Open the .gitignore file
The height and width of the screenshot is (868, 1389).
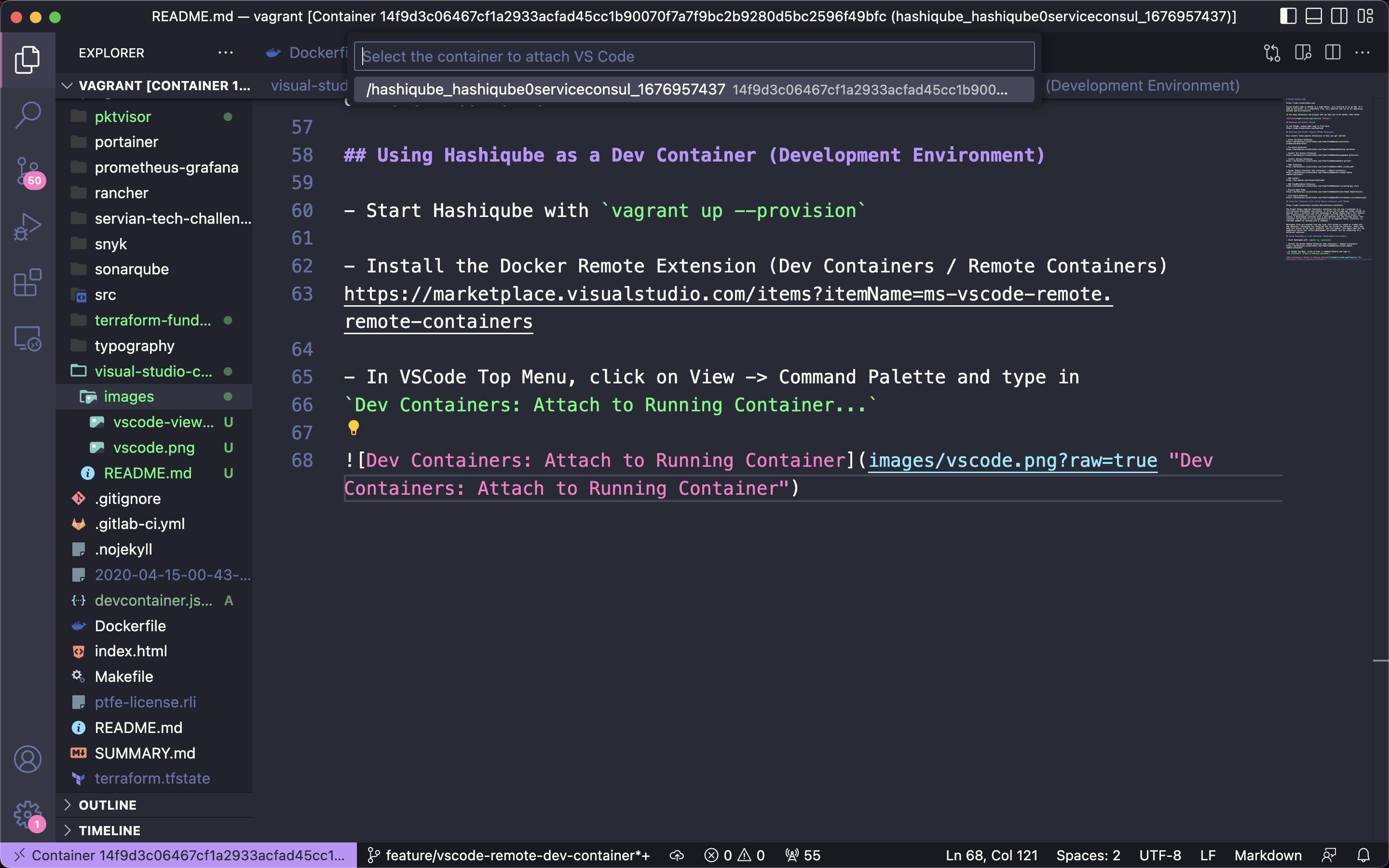(154, 498)
